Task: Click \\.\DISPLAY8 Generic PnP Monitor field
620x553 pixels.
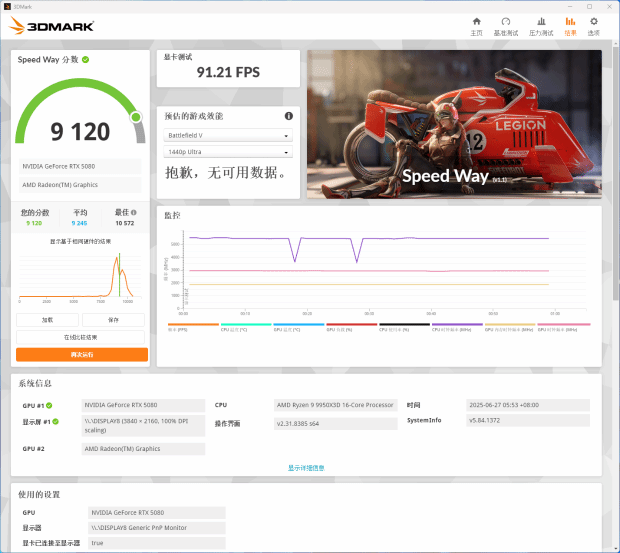Action: 157,528
